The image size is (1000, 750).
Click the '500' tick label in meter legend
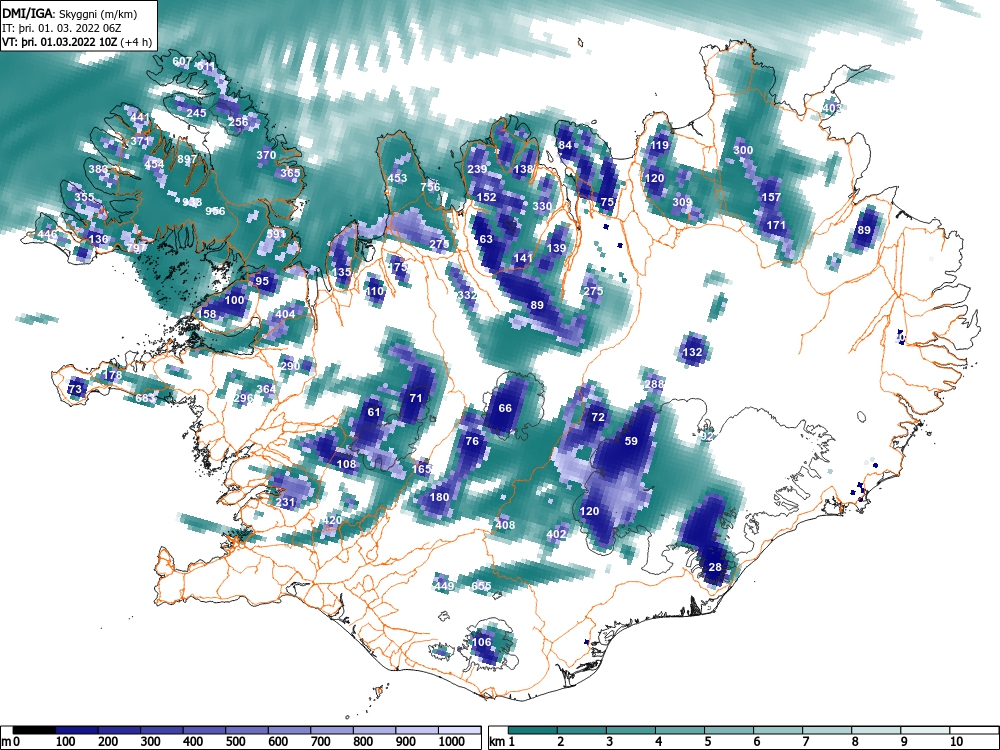tap(235, 742)
